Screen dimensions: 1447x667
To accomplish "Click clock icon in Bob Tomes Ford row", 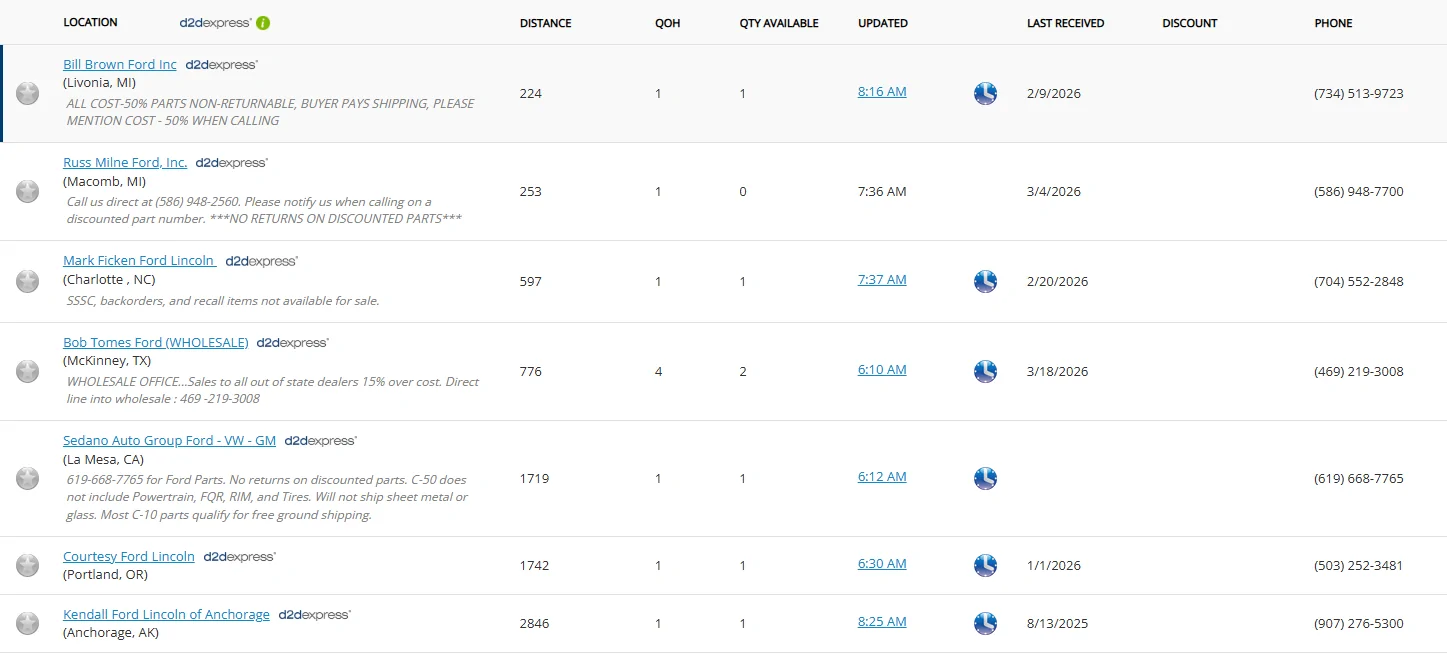I will tap(985, 372).
